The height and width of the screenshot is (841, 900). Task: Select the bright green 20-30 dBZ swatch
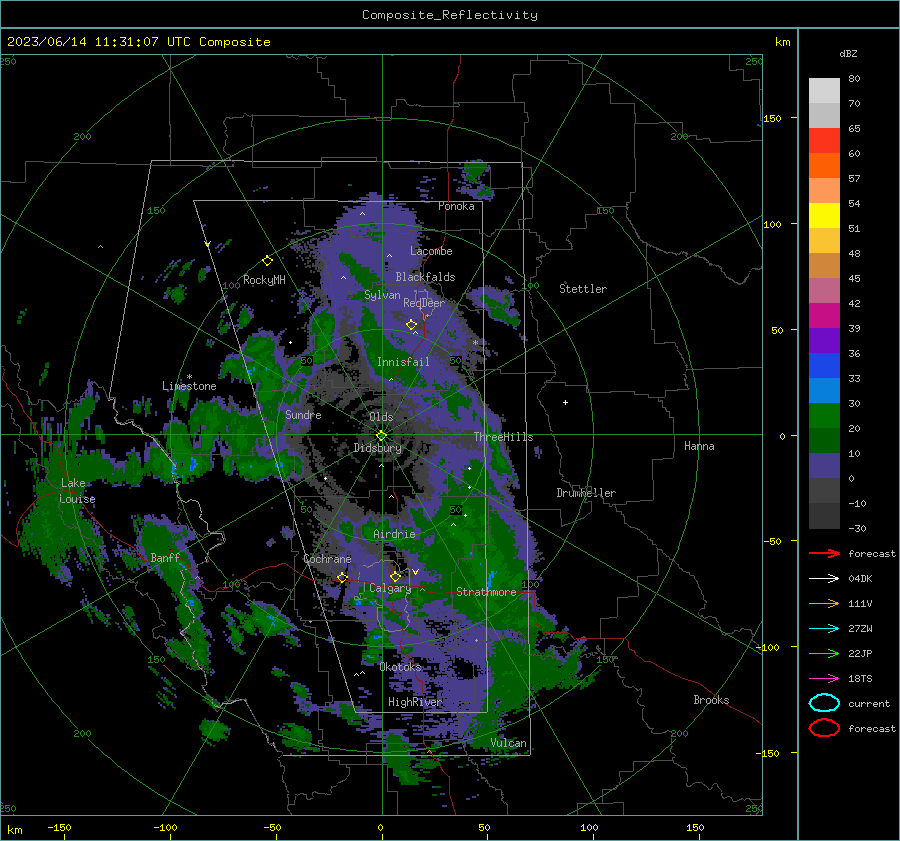tap(824, 416)
